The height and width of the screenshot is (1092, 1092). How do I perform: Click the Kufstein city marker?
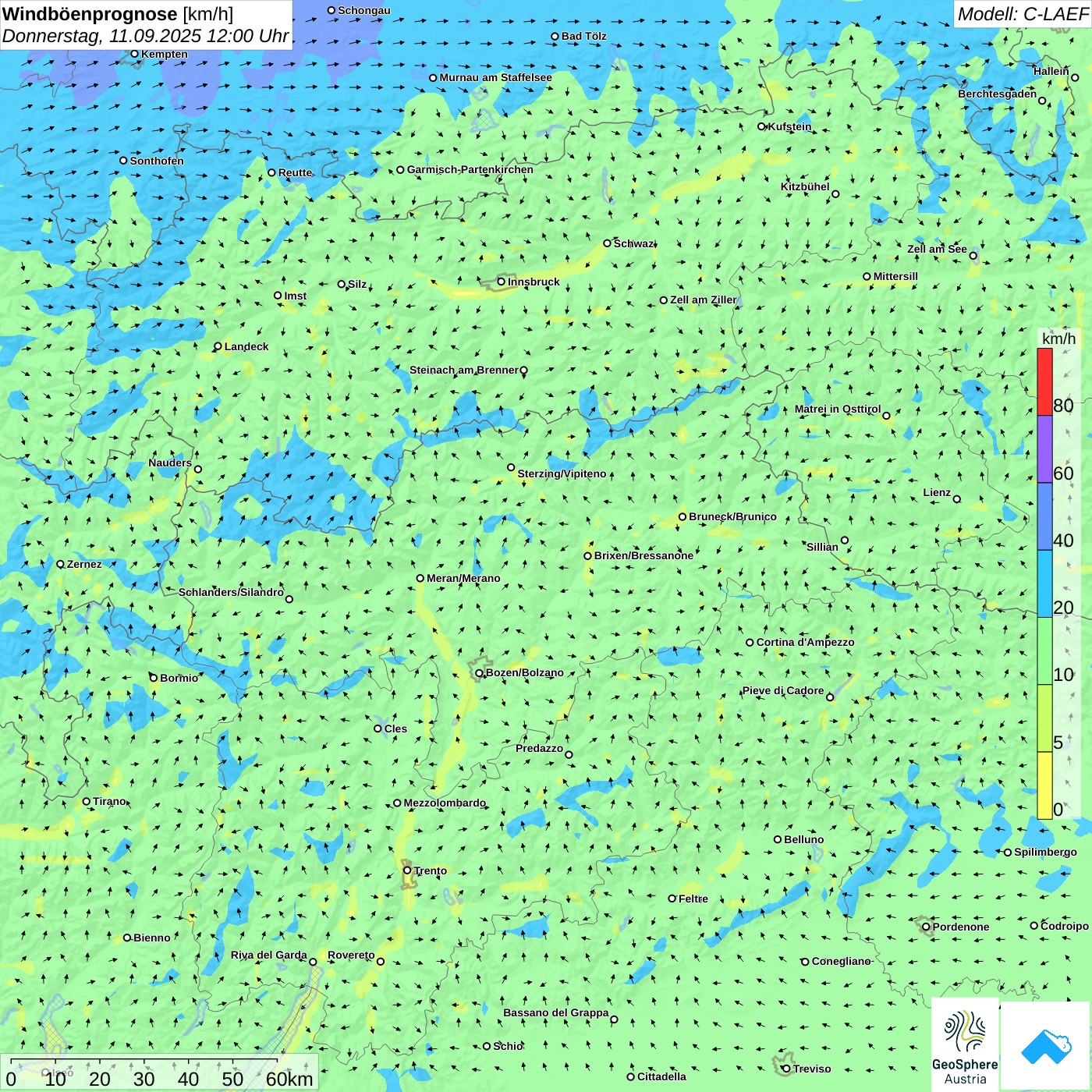pyautogui.click(x=762, y=126)
